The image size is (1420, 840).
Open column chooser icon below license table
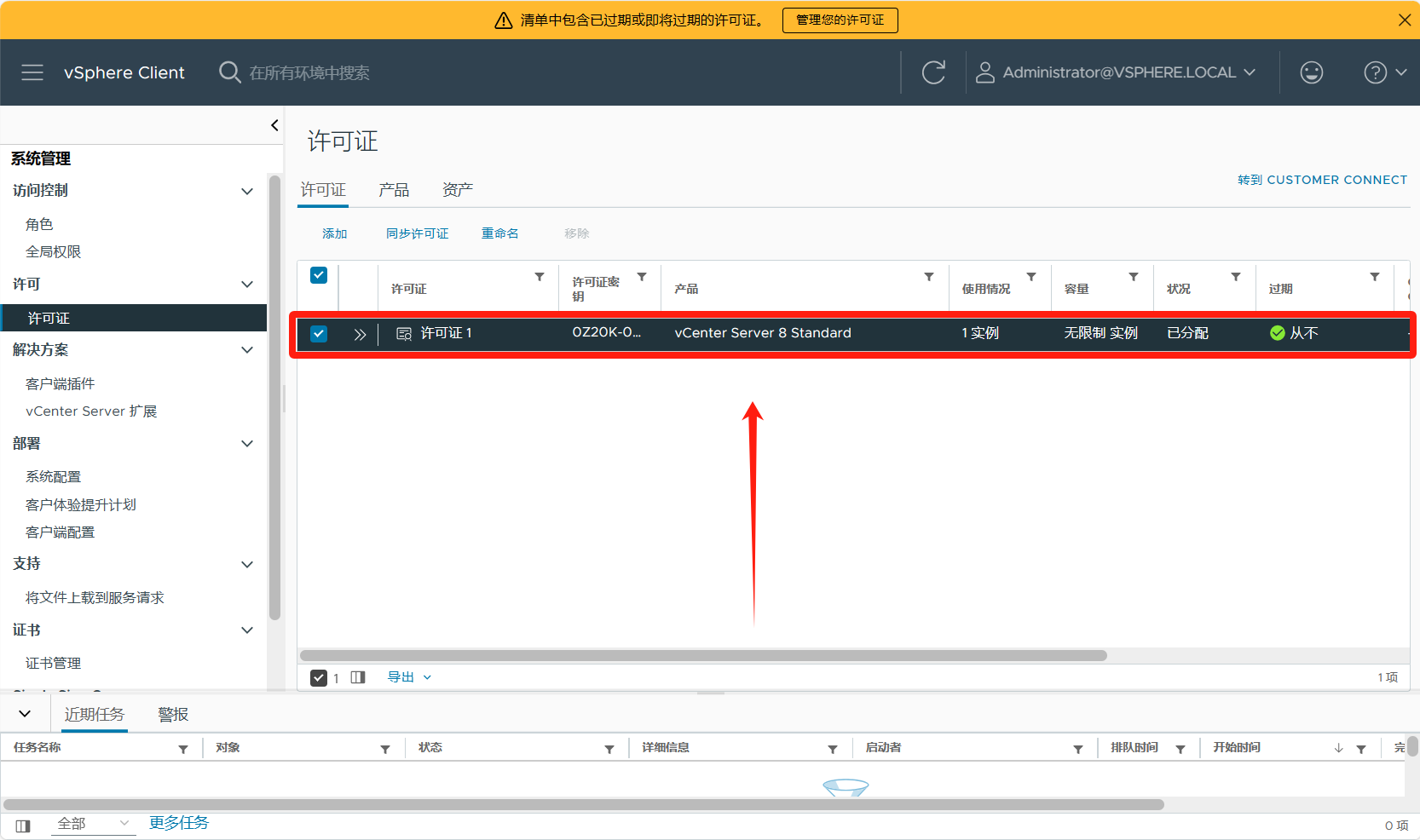358,677
